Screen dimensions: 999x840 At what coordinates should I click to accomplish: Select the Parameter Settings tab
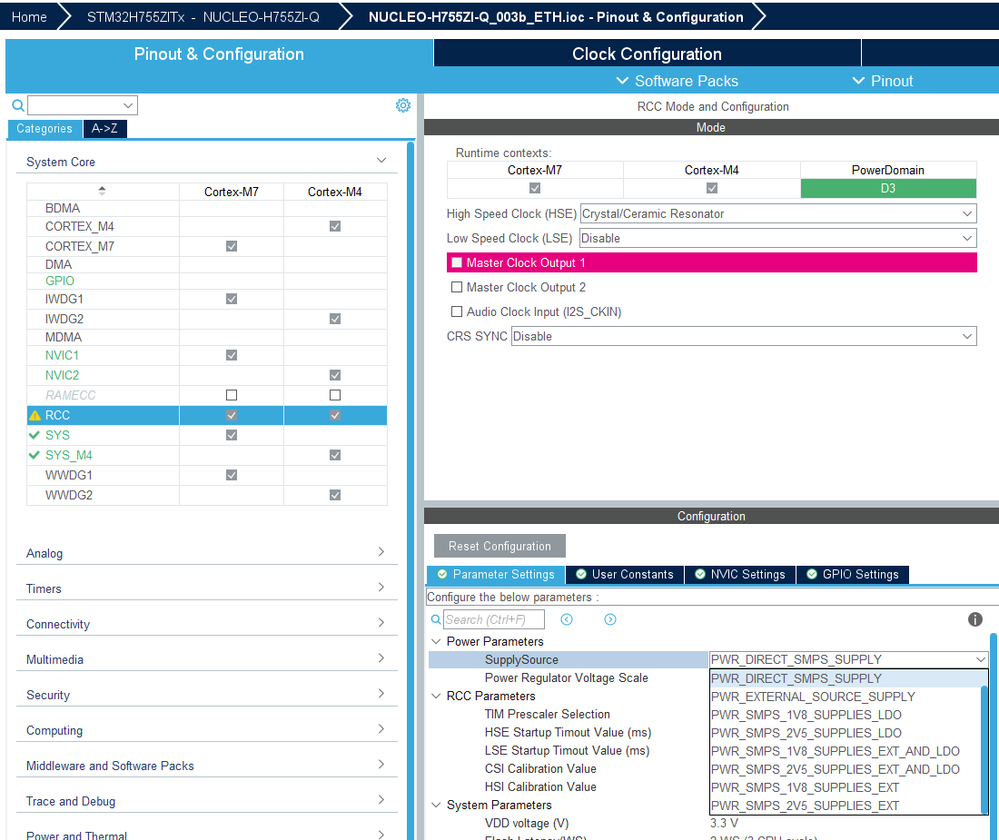496,574
